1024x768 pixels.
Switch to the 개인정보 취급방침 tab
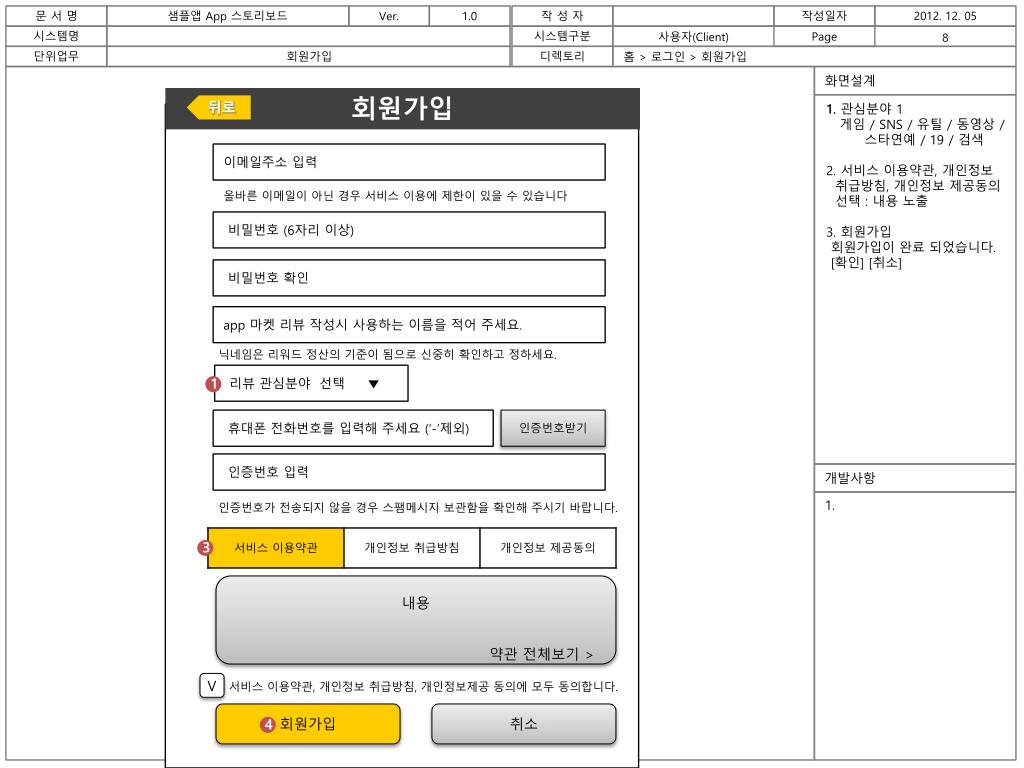(412, 548)
